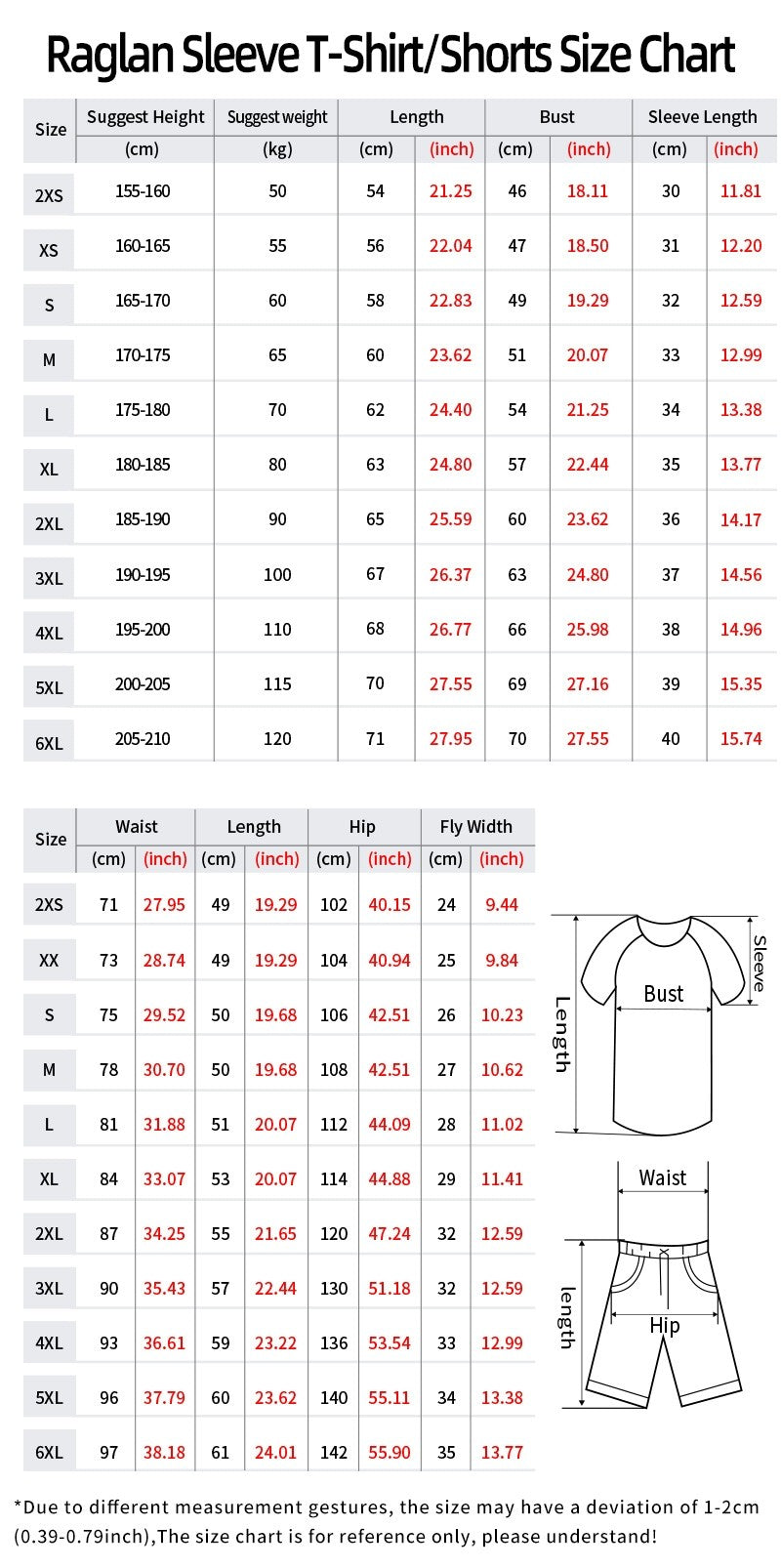
Task: Click the Length header in shorts table
Action: (254, 827)
